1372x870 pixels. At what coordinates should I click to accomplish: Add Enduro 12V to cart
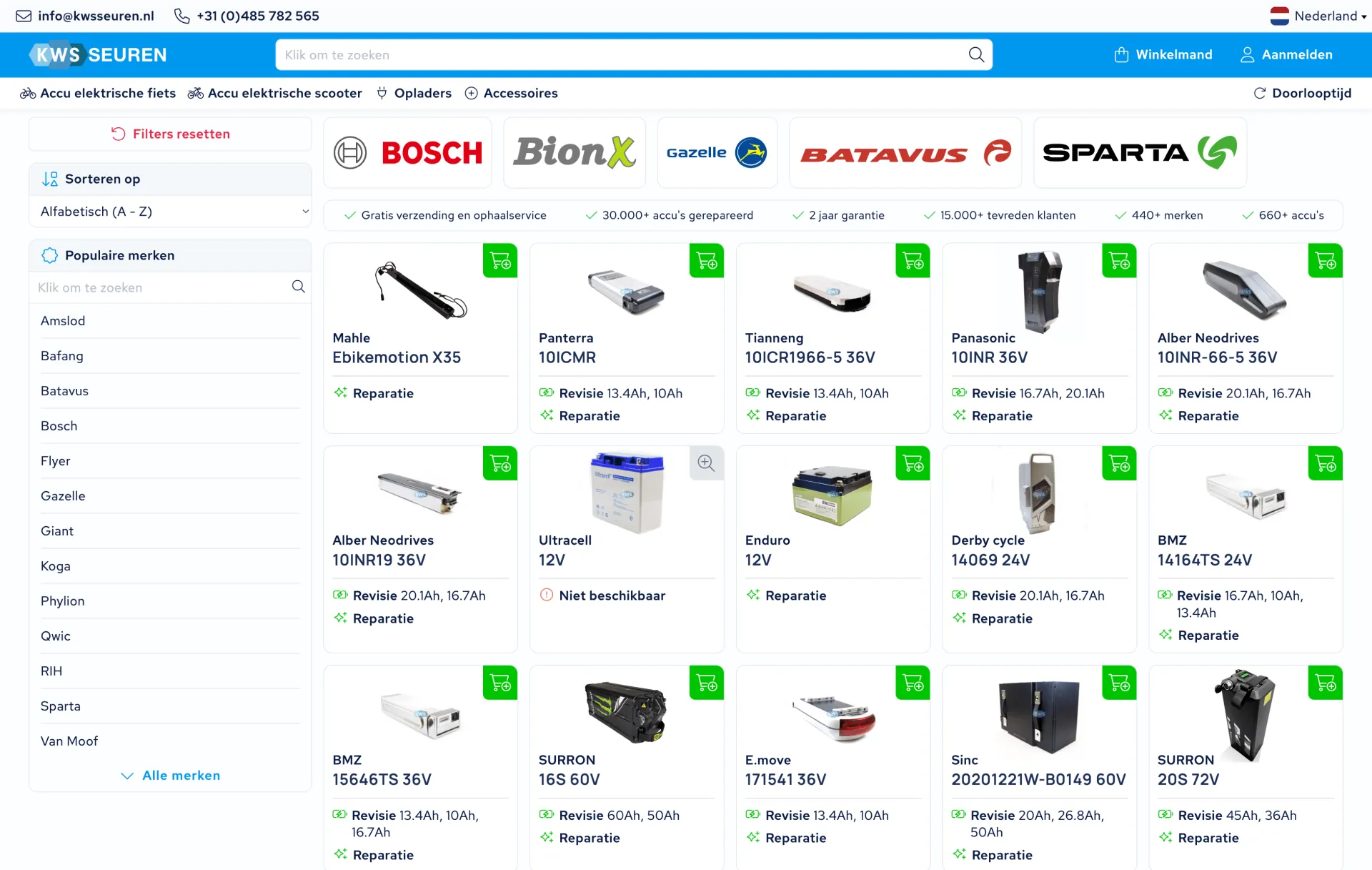point(913,463)
